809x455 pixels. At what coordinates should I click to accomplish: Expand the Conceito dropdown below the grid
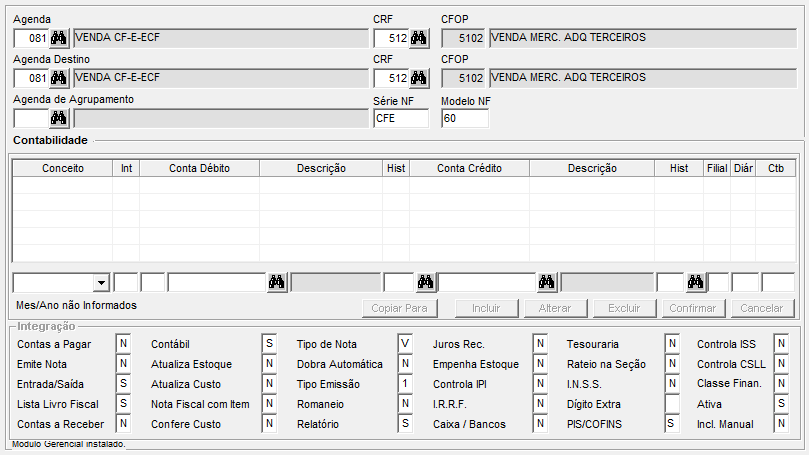100,283
